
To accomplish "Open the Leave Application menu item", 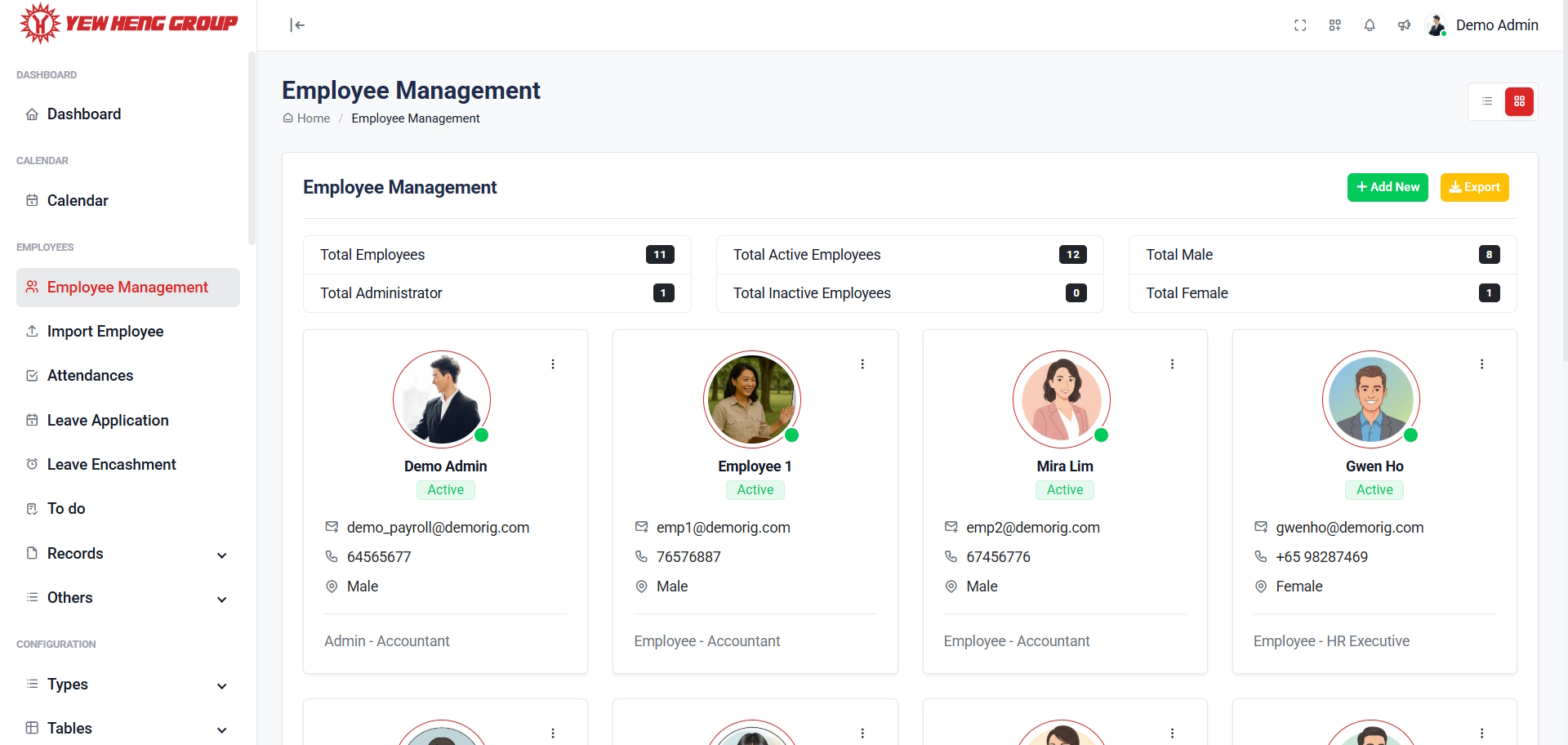I will [108, 420].
